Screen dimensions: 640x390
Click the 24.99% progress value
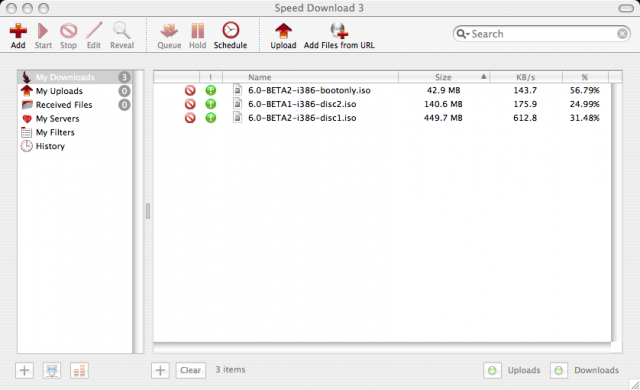(x=584, y=104)
